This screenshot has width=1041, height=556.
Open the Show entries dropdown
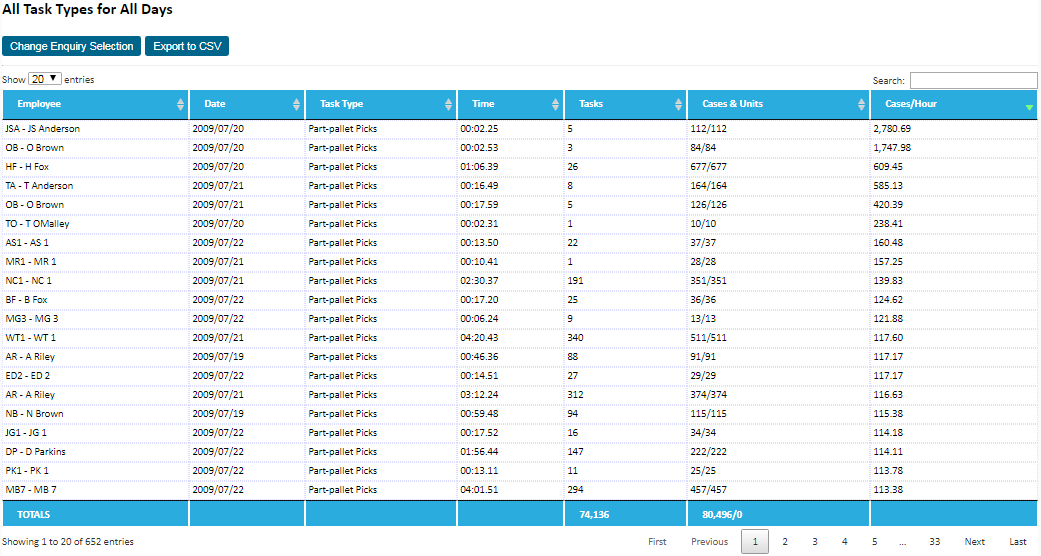tap(44, 78)
